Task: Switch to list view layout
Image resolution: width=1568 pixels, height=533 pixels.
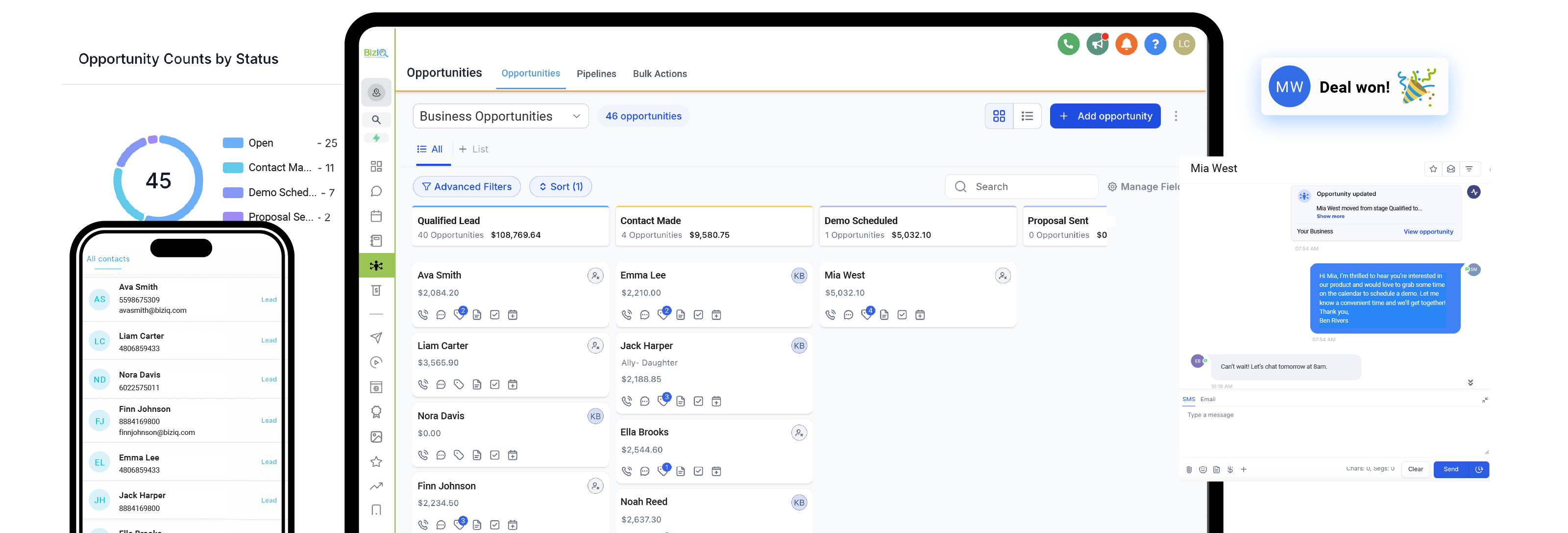Action: pos(1028,115)
